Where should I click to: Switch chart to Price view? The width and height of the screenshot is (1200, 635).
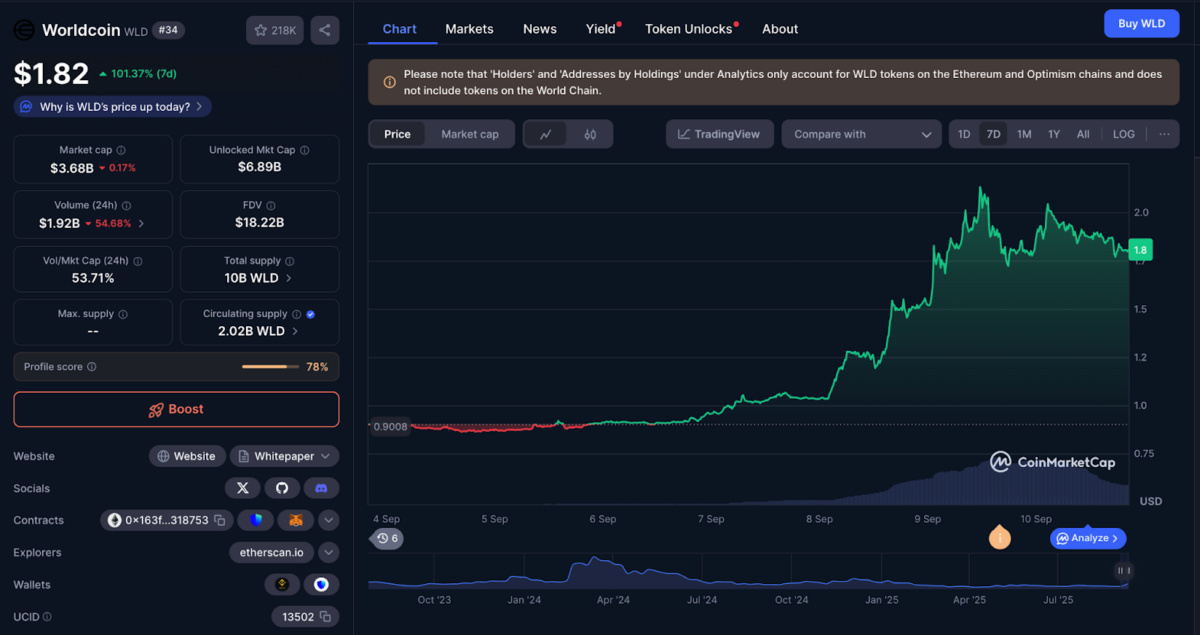[x=397, y=134]
